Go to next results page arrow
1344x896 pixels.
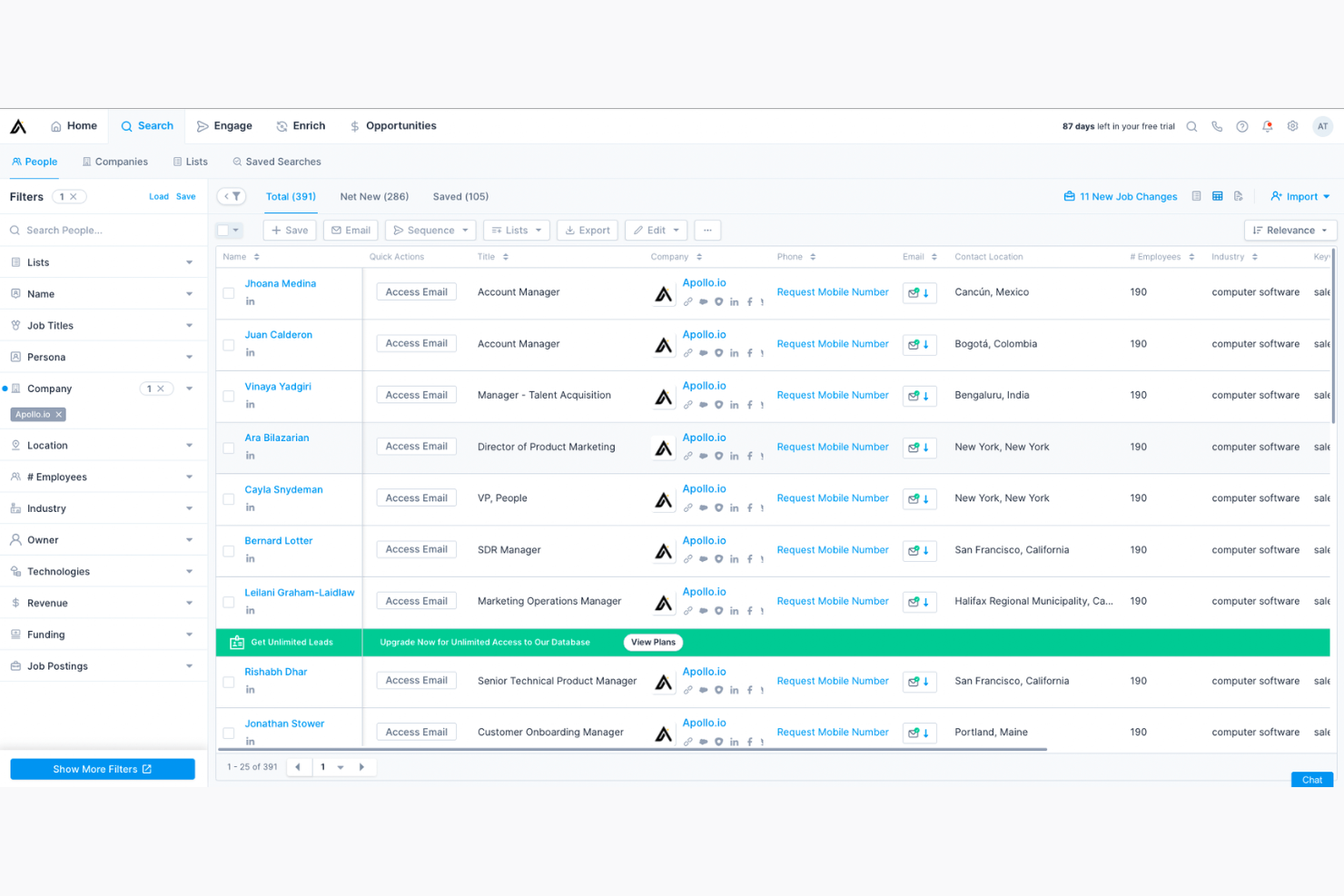[361, 767]
